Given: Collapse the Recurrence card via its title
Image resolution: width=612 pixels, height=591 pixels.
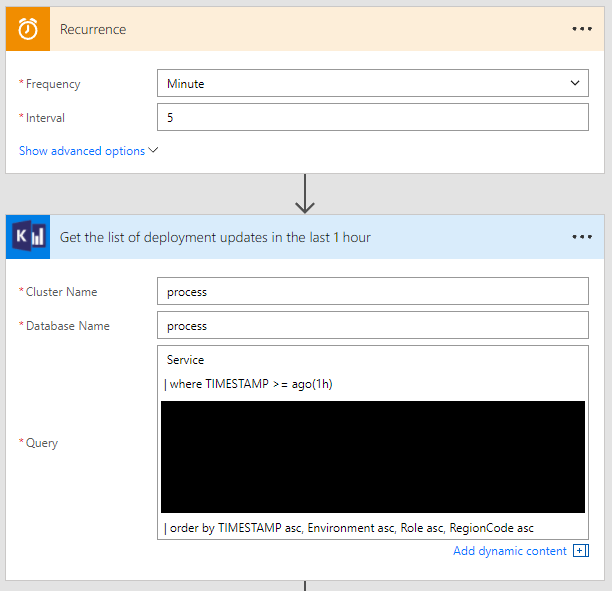Looking at the screenshot, I should (x=93, y=29).
